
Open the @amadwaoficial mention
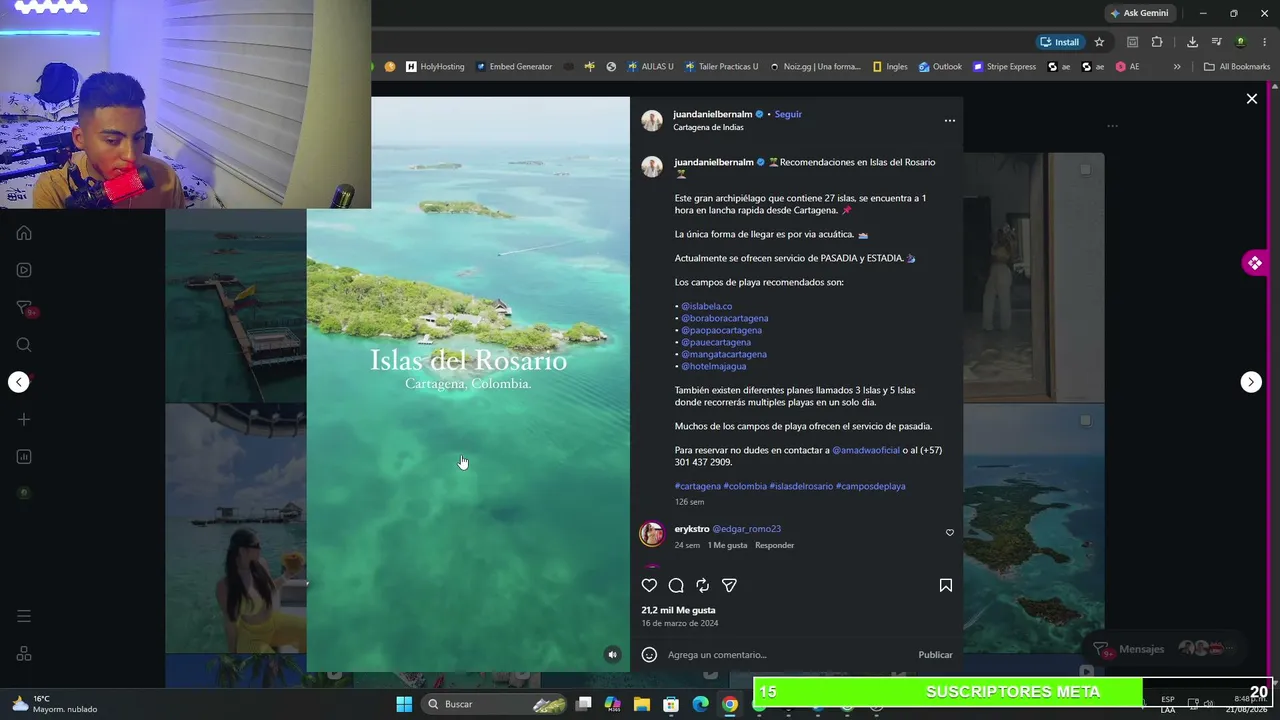pos(866,450)
